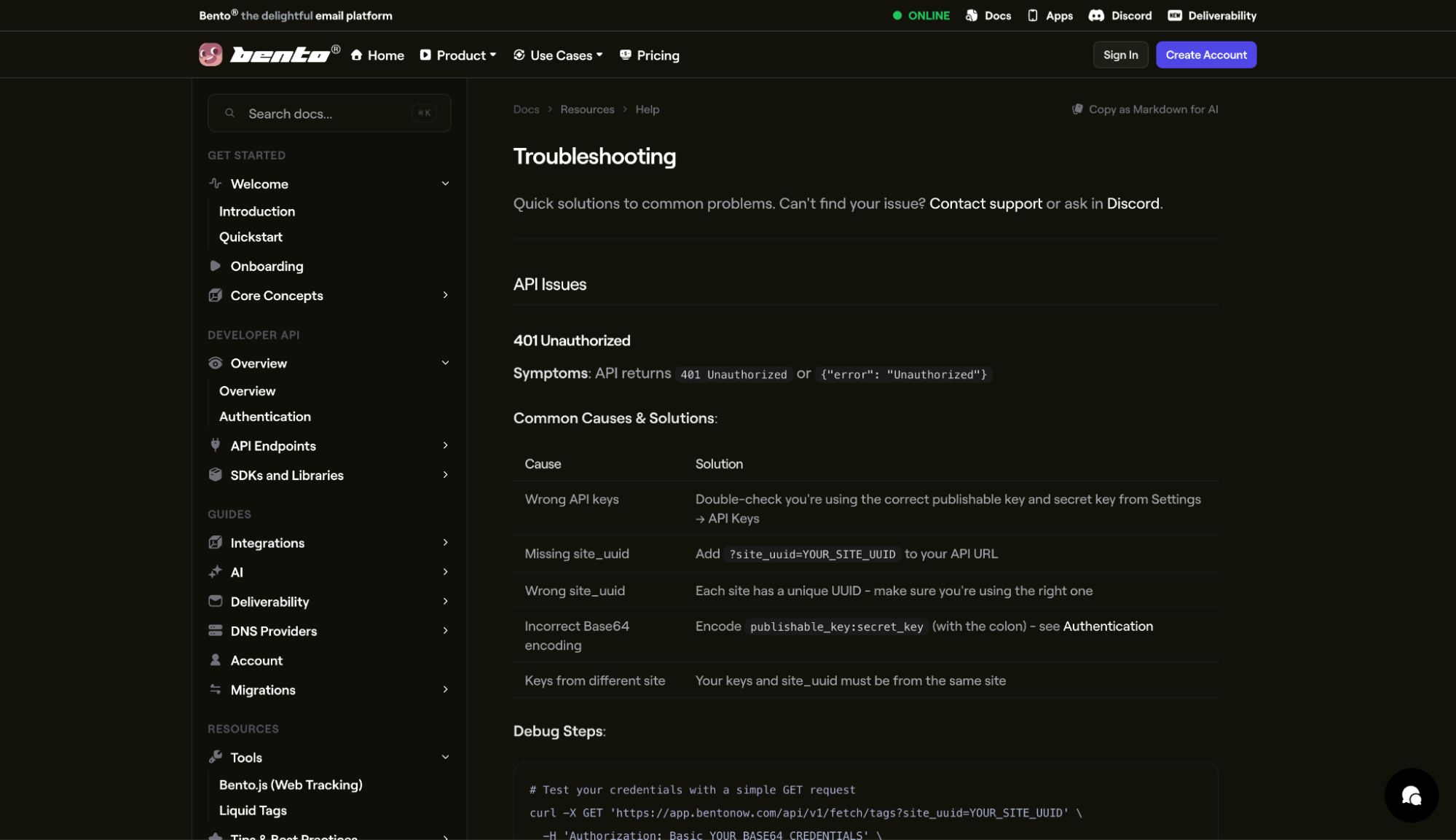Expand the Integrations guide section
The image size is (1456, 840).
tap(445, 543)
